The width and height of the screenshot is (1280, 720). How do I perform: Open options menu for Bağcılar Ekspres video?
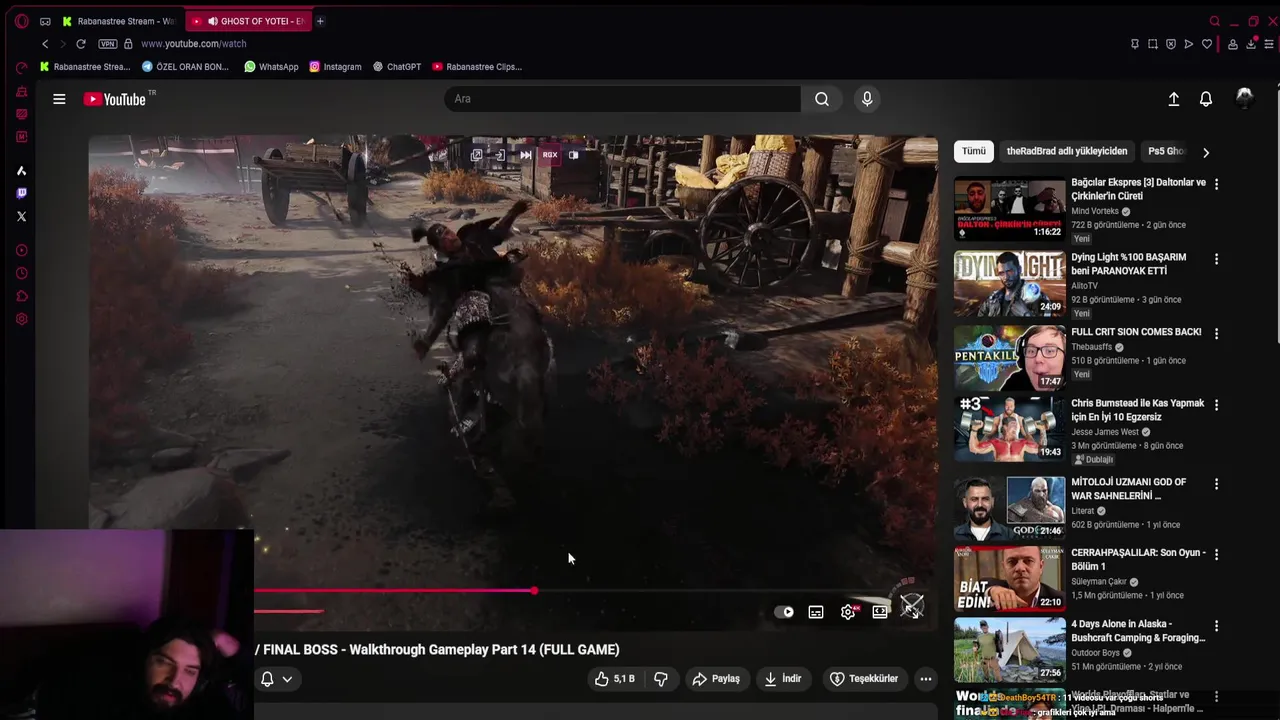[x=1216, y=184]
